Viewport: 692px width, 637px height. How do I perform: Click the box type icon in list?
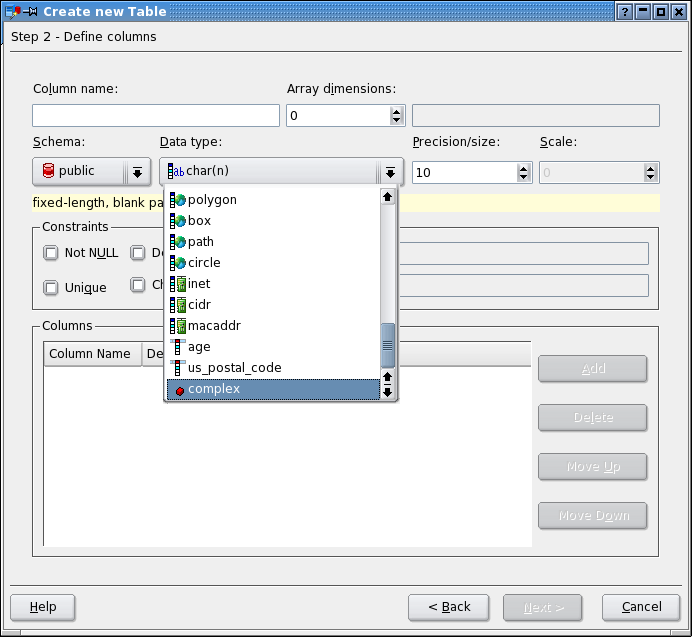(x=178, y=221)
